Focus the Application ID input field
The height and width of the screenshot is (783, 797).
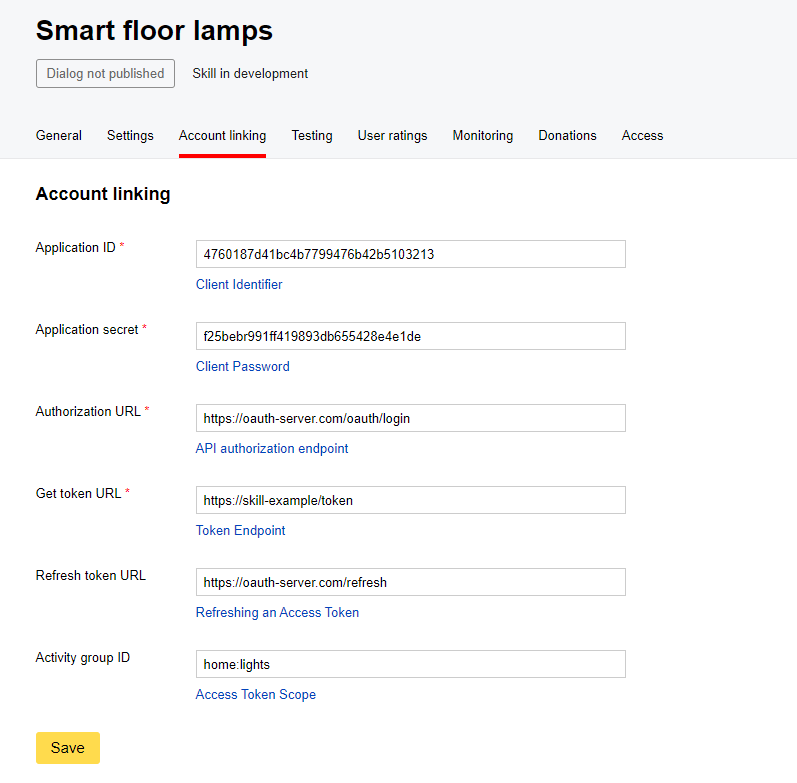410,254
